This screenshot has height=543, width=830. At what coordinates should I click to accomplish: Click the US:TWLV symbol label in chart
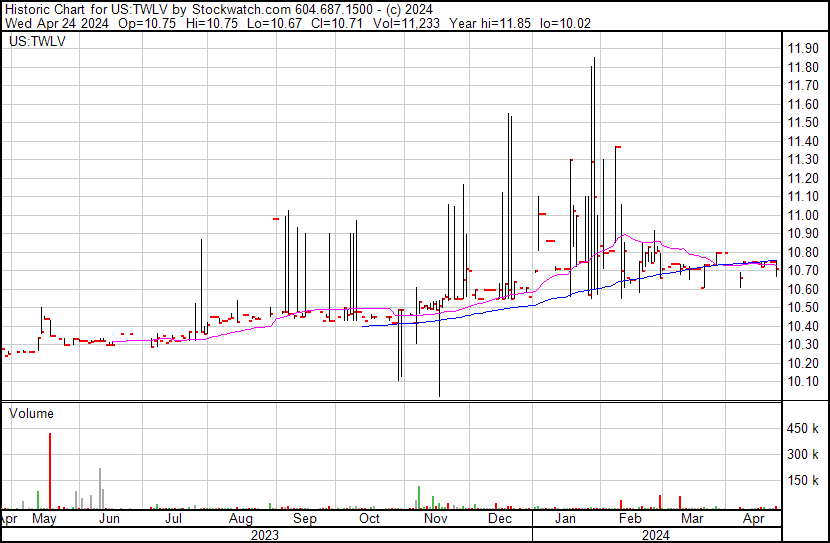click(x=37, y=41)
